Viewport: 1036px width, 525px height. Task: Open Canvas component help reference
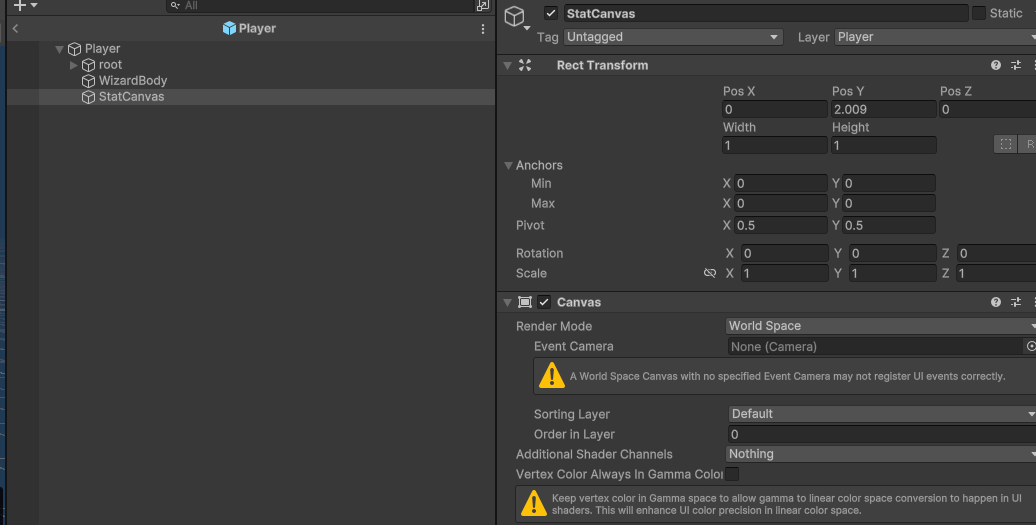996,302
